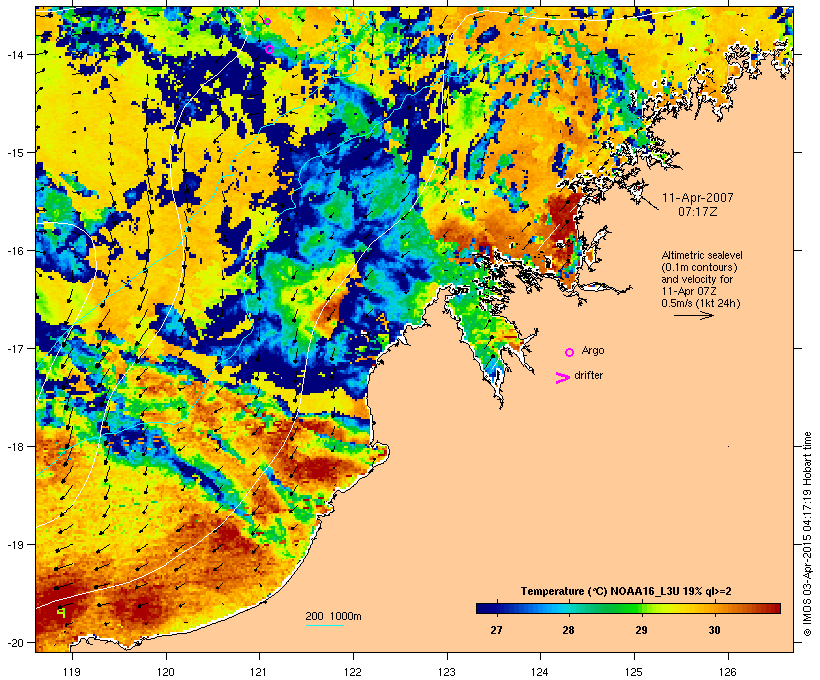Click the '124' longitude axis label
The width and height of the screenshot is (820, 680).
(x=540, y=672)
